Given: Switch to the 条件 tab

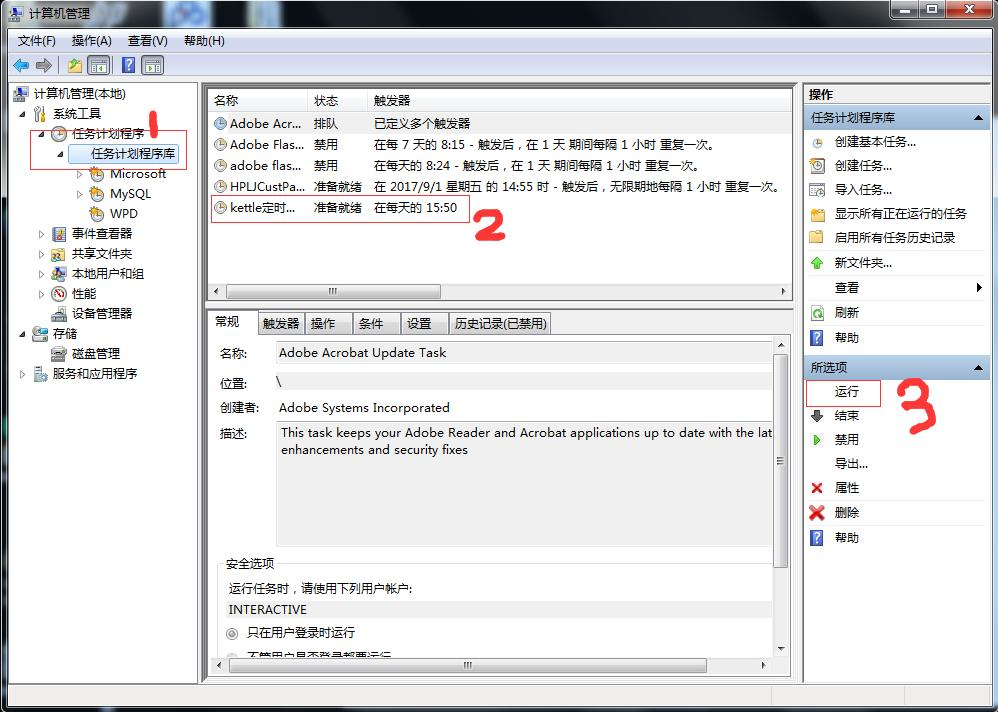Looking at the screenshot, I should coord(376,324).
